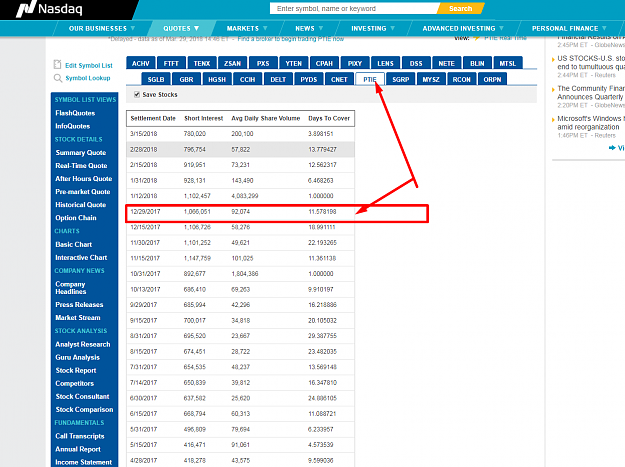Open FlashQuotes in the sidebar

[75, 113]
